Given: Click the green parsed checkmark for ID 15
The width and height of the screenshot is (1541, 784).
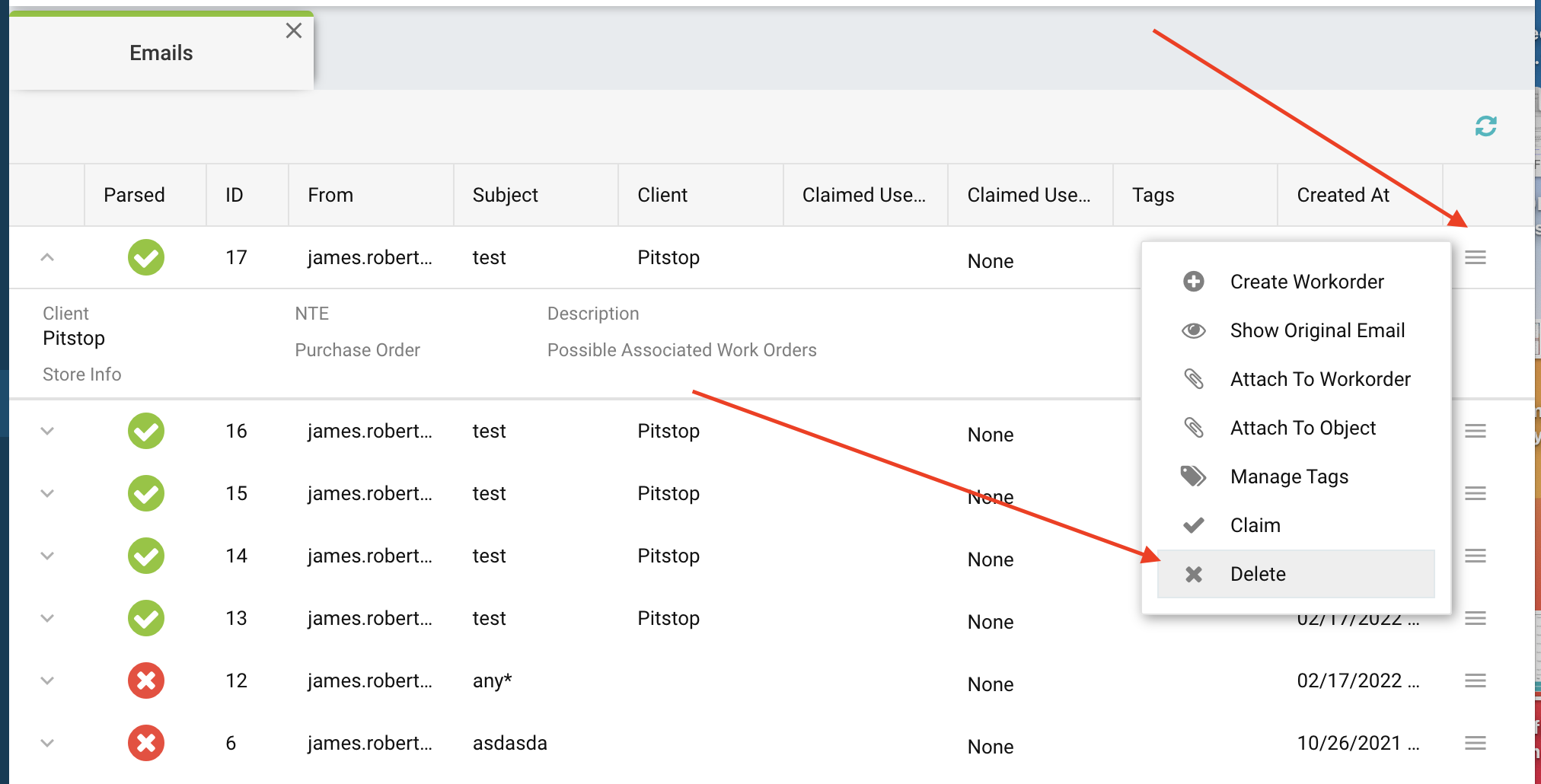Looking at the screenshot, I should [x=146, y=493].
